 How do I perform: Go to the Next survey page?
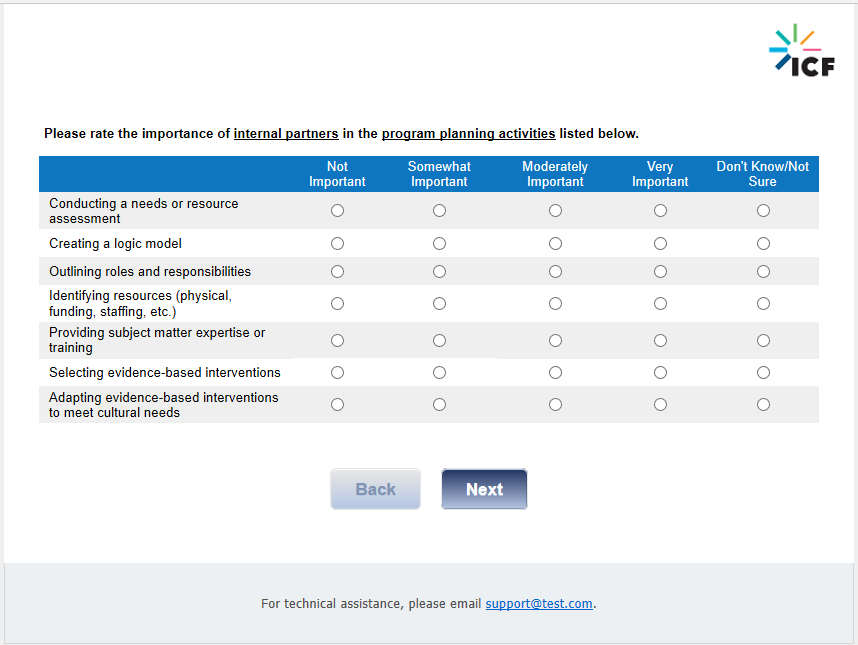click(484, 489)
